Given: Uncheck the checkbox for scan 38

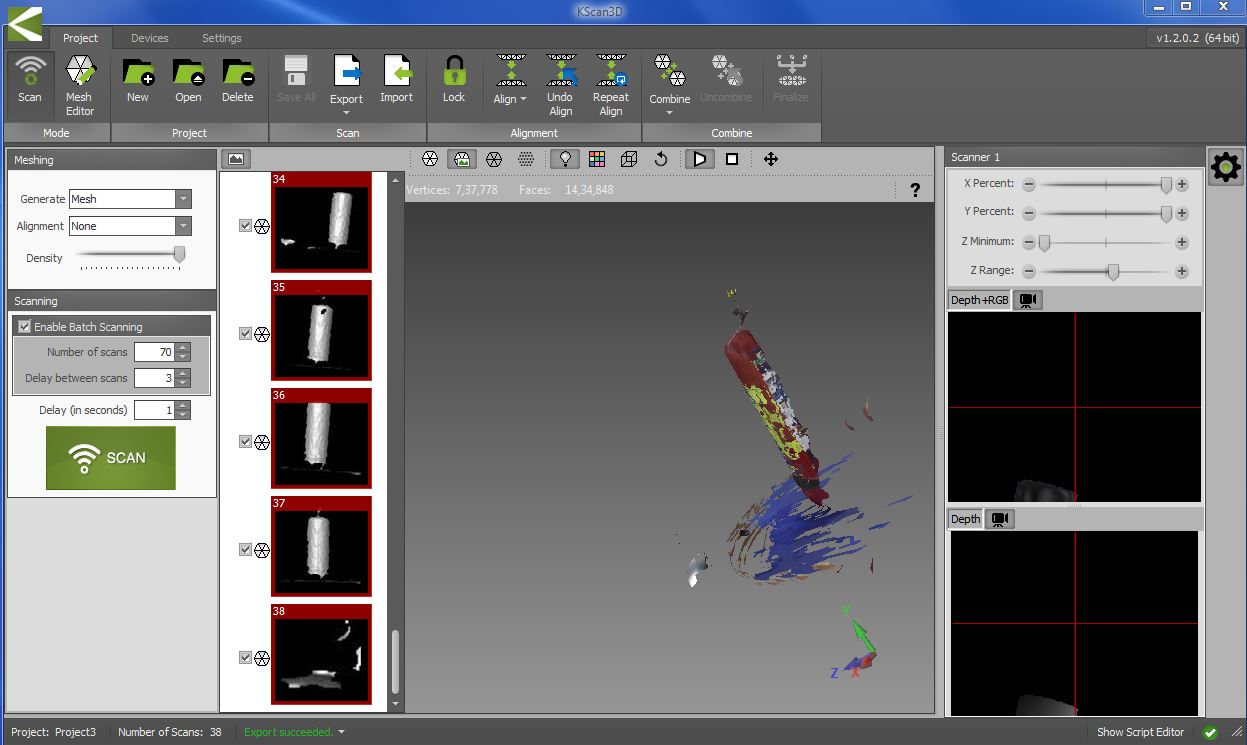Looking at the screenshot, I should [x=246, y=658].
